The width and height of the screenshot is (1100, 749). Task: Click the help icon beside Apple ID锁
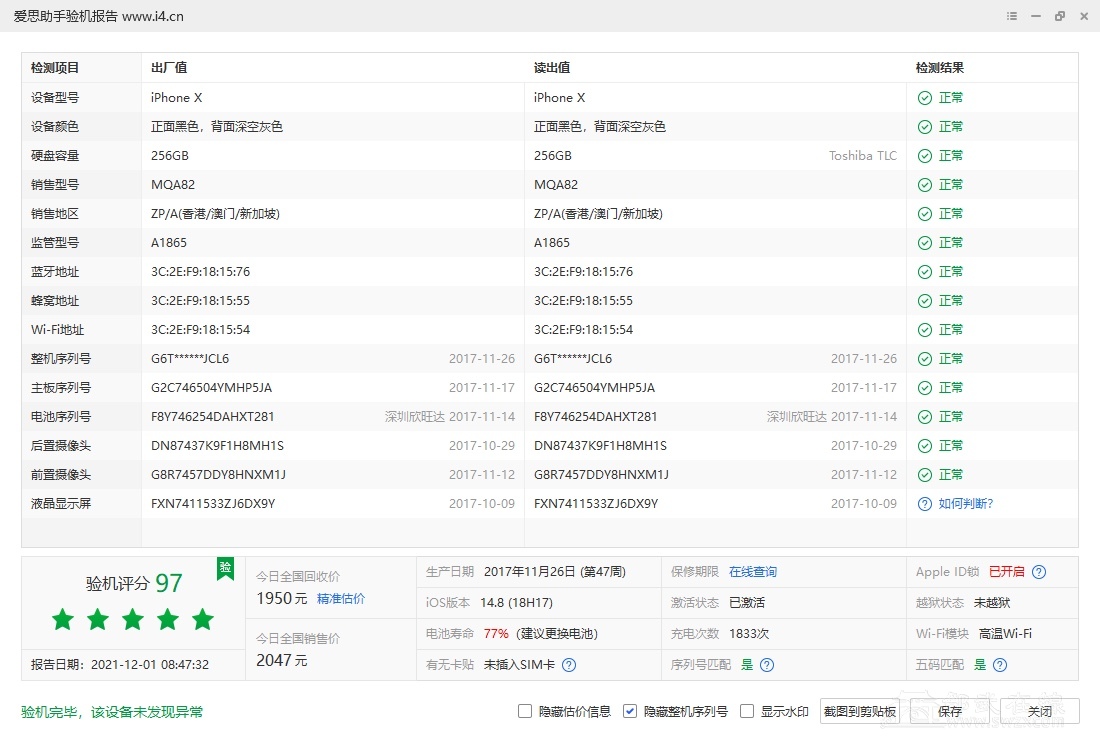1039,572
